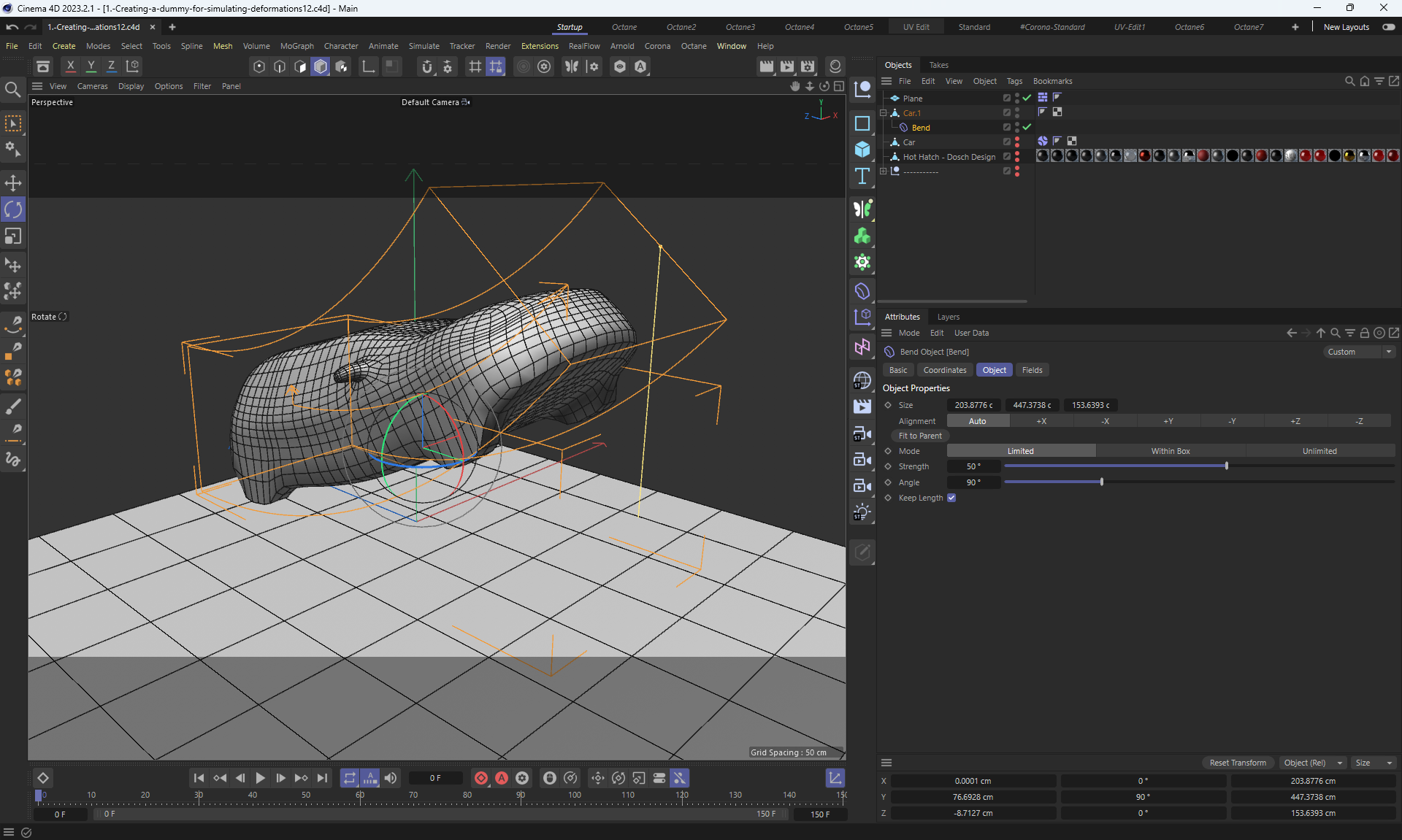1402x840 pixels.
Task: Click the Fit to Parent button
Action: pyautogui.click(x=920, y=436)
